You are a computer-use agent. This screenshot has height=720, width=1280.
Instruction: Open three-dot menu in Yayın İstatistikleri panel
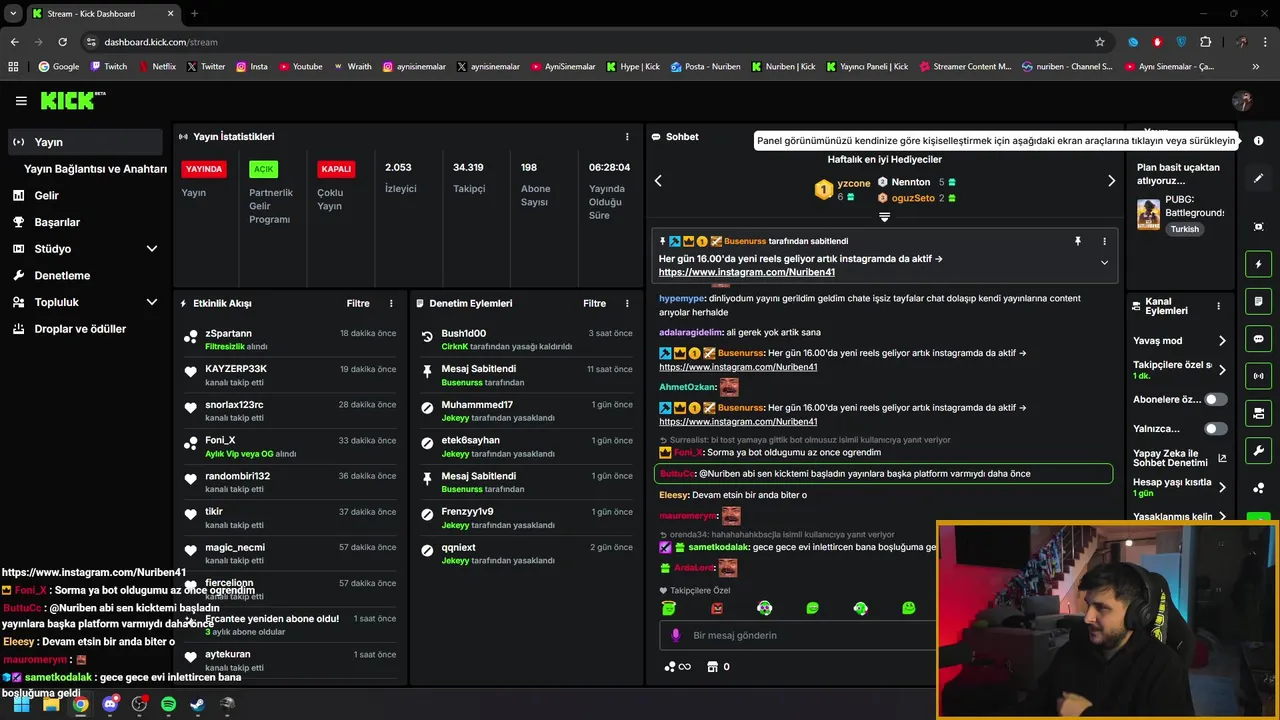point(627,136)
